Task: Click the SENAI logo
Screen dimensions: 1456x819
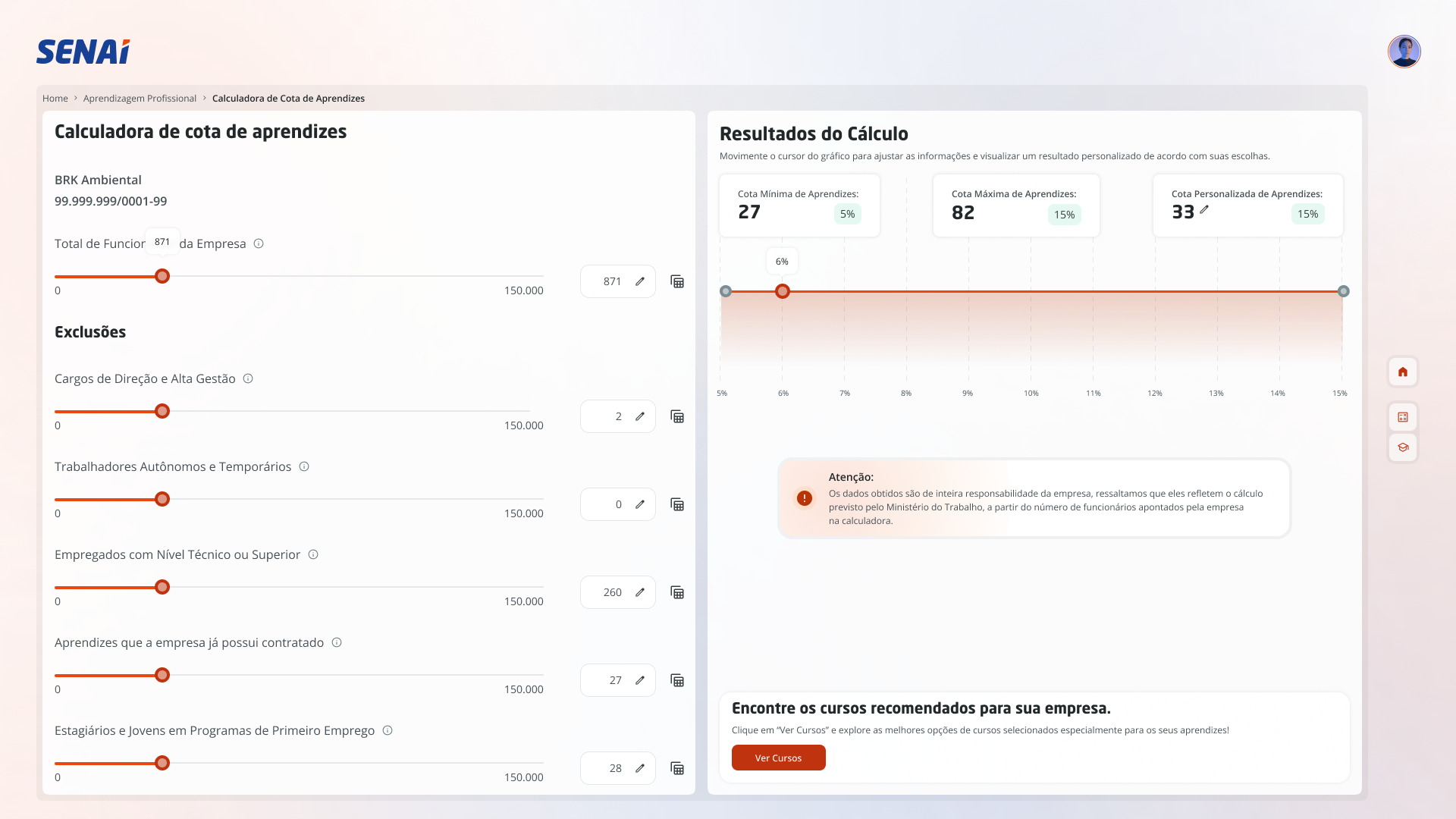Action: click(83, 52)
